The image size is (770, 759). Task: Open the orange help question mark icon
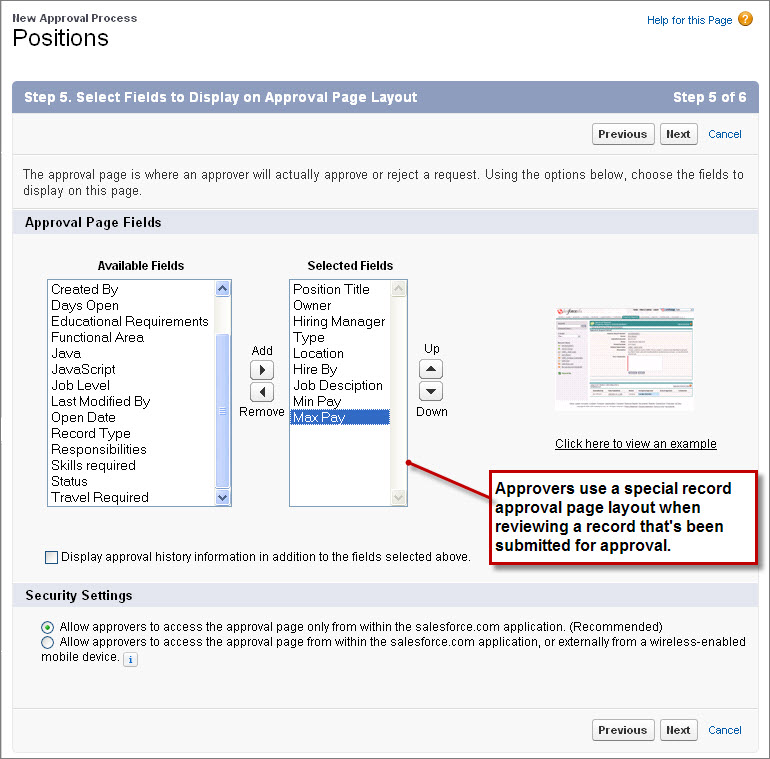(x=745, y=19)
